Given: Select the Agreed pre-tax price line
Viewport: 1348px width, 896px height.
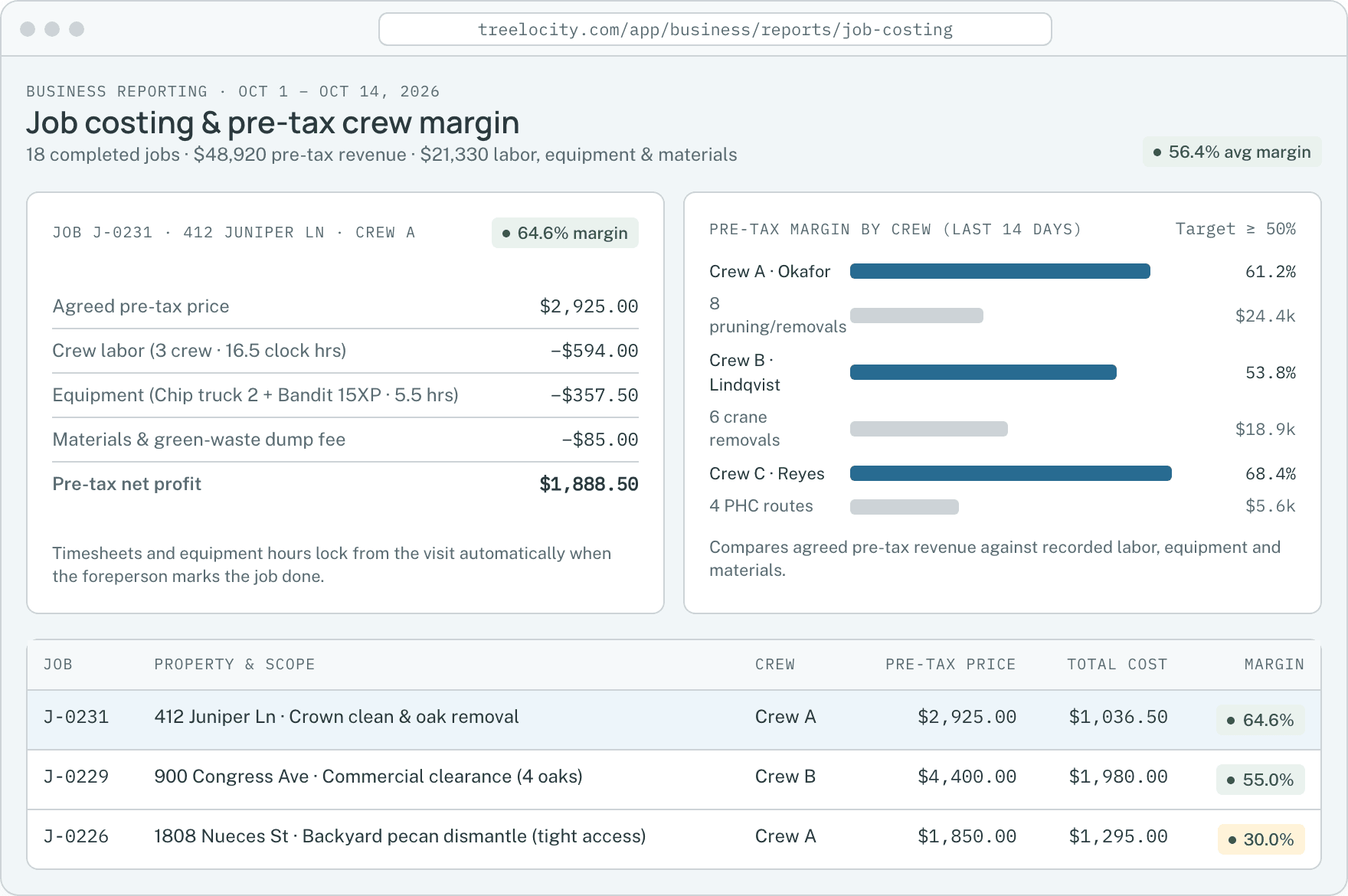Looking at the screenshot, I should [345, 306].
